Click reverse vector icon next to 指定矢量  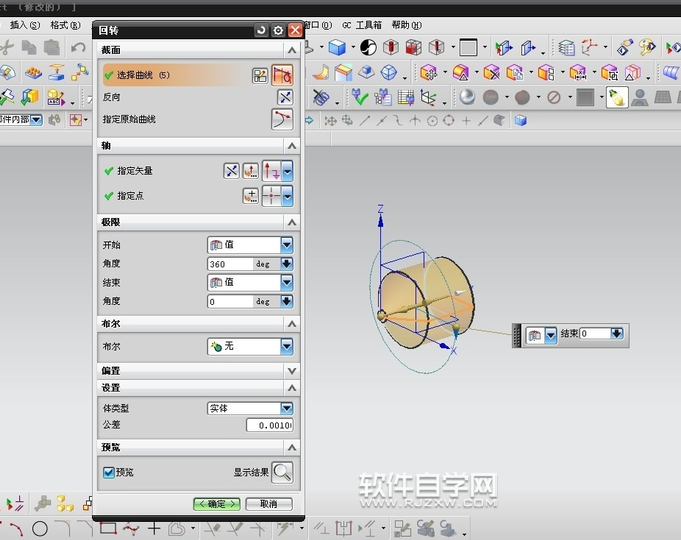coord(231,171)
